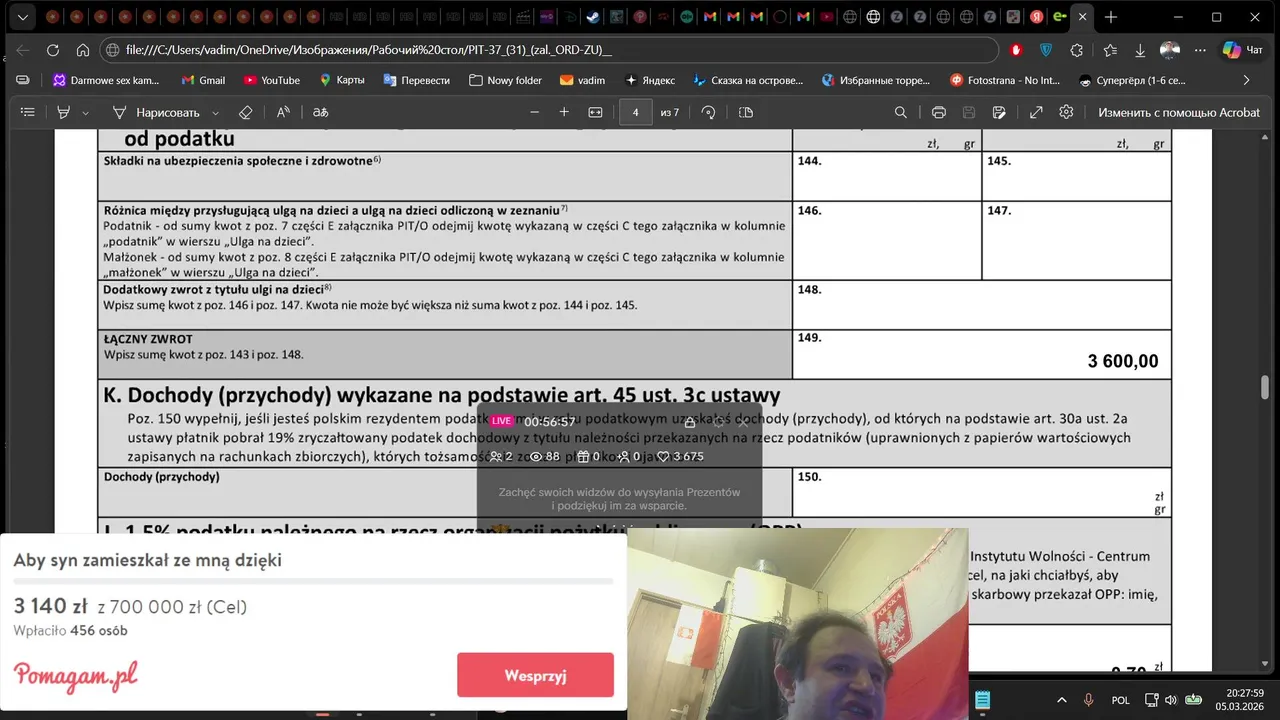Open the Карты bookmark

click(x=342, y=80)
